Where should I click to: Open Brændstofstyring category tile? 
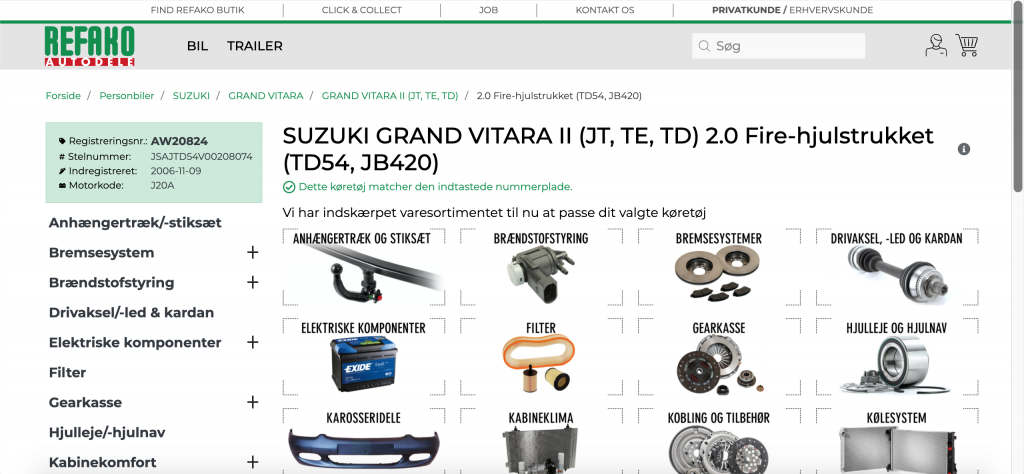541,268
